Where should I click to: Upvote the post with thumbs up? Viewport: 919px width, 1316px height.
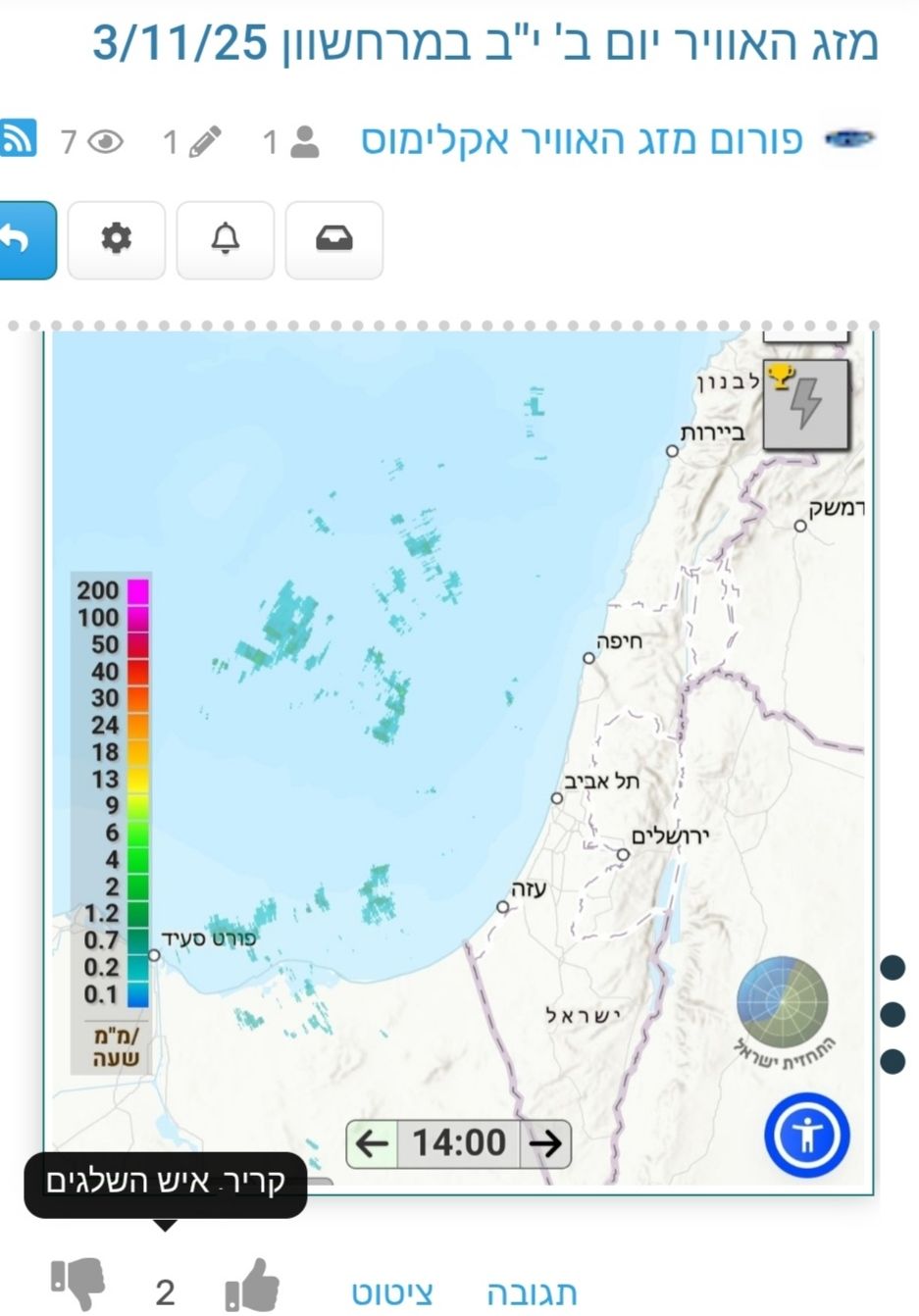click(252, 1285)
